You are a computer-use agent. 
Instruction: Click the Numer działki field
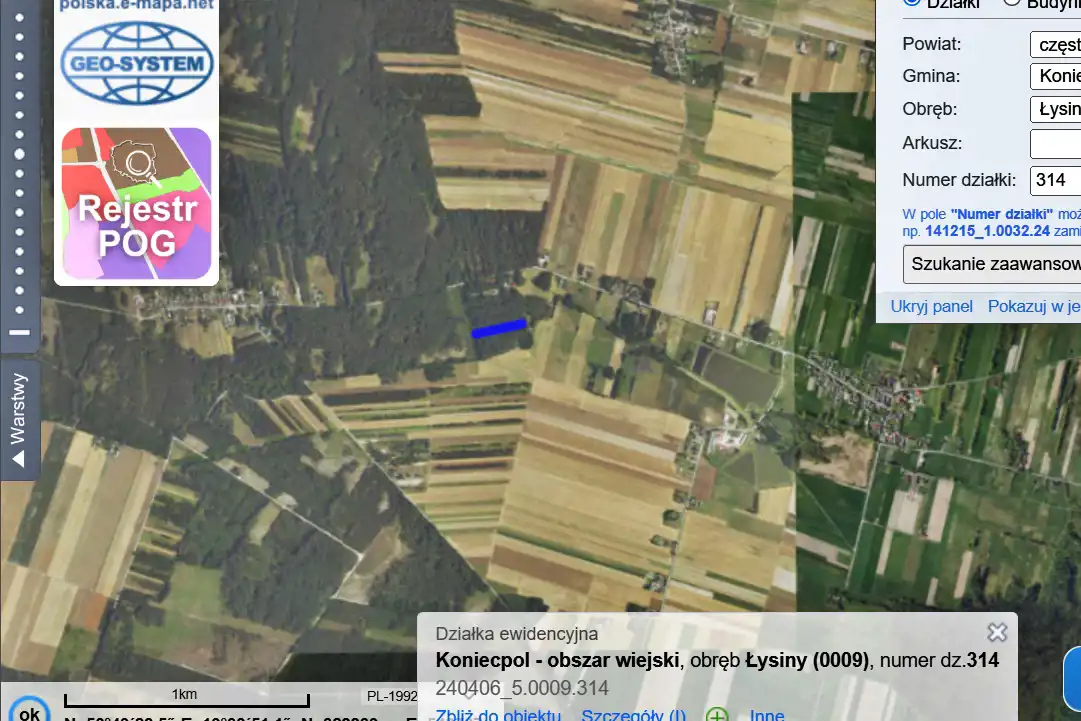(1055, 180)
